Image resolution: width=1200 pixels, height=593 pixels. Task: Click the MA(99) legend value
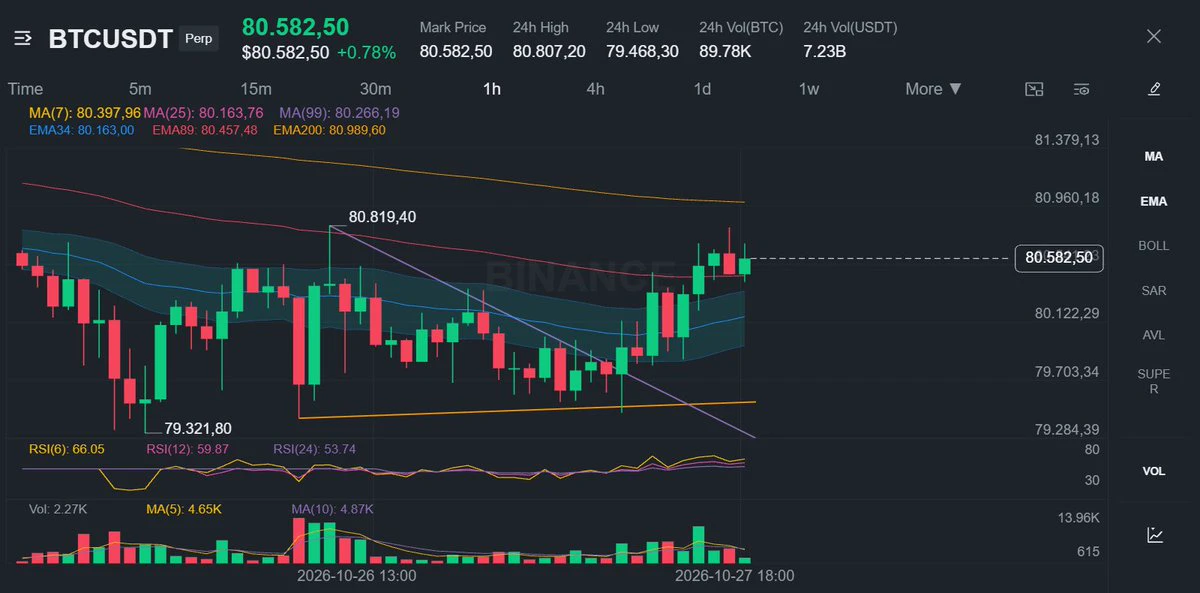(339, 113)
